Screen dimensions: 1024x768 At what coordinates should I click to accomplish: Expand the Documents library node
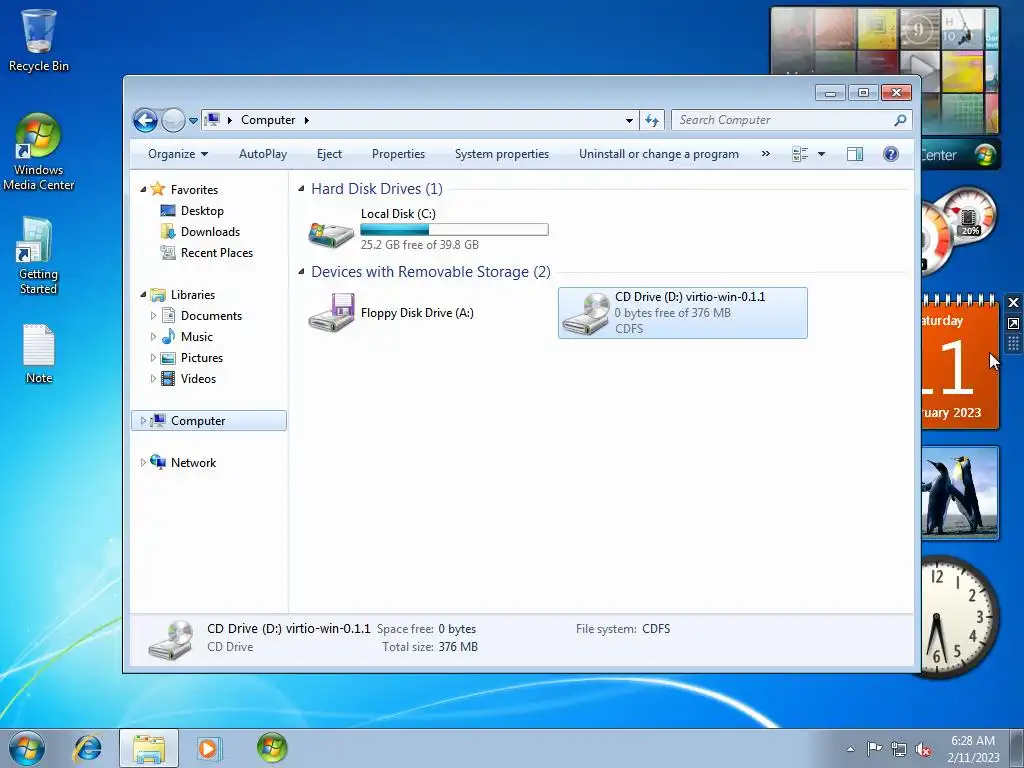click(153, 315)
